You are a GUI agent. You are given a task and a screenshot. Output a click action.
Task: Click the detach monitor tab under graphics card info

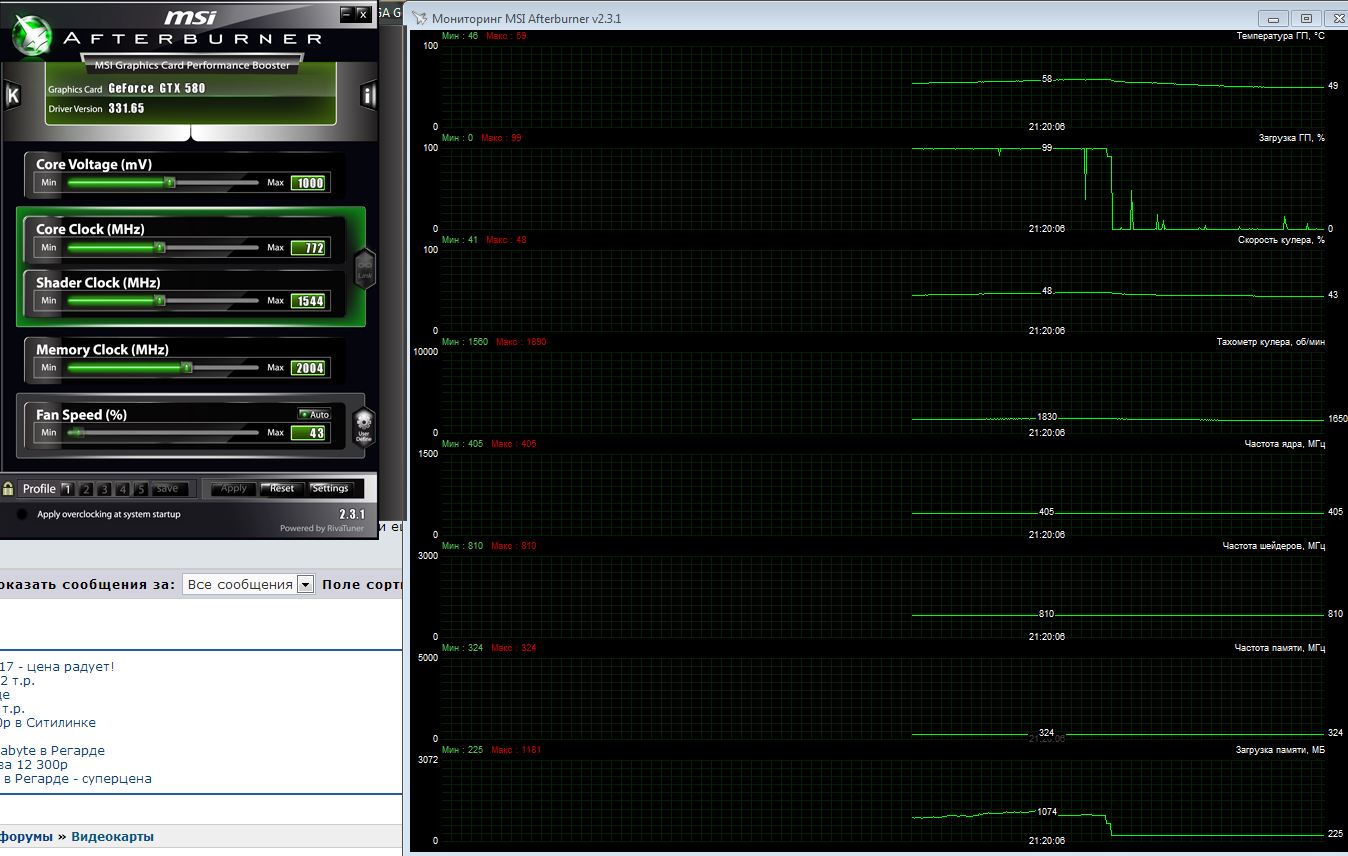click(x=190, y=133)
